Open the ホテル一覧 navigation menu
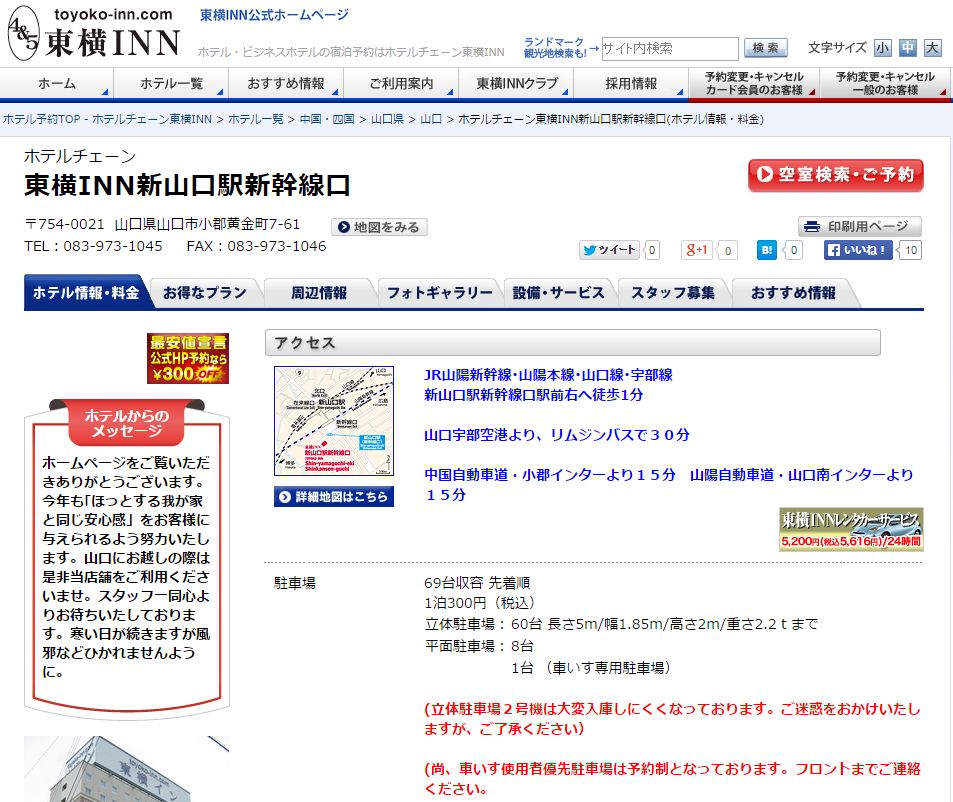Viewport: 953px width, 802px height. pos(171,83)
